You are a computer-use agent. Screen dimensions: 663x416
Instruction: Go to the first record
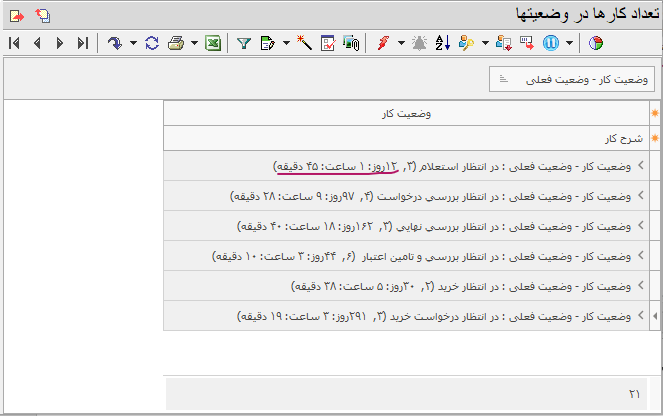coord(15,43)
